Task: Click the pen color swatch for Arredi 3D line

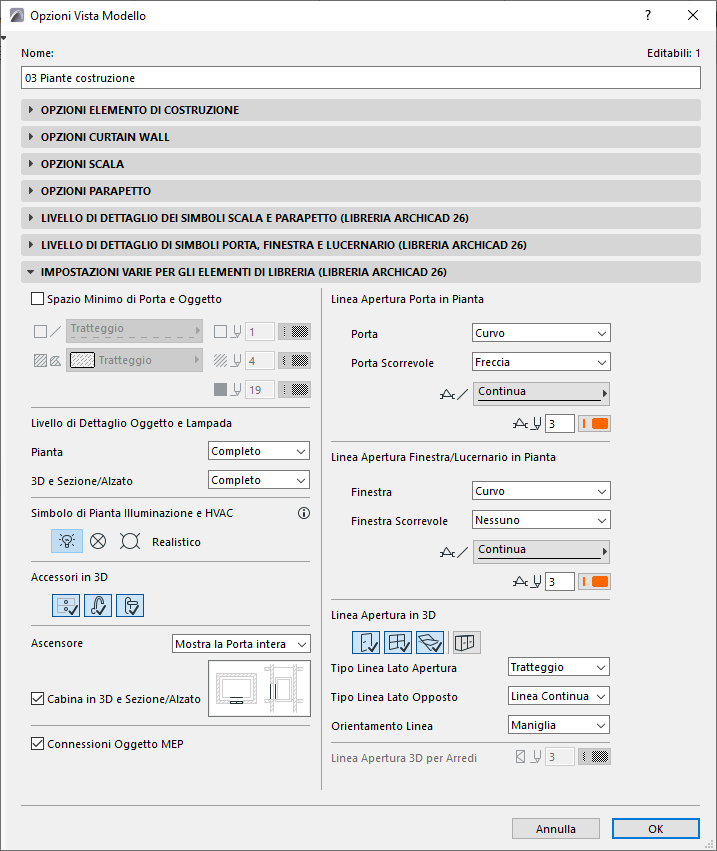Action: (x=594, y=757)
